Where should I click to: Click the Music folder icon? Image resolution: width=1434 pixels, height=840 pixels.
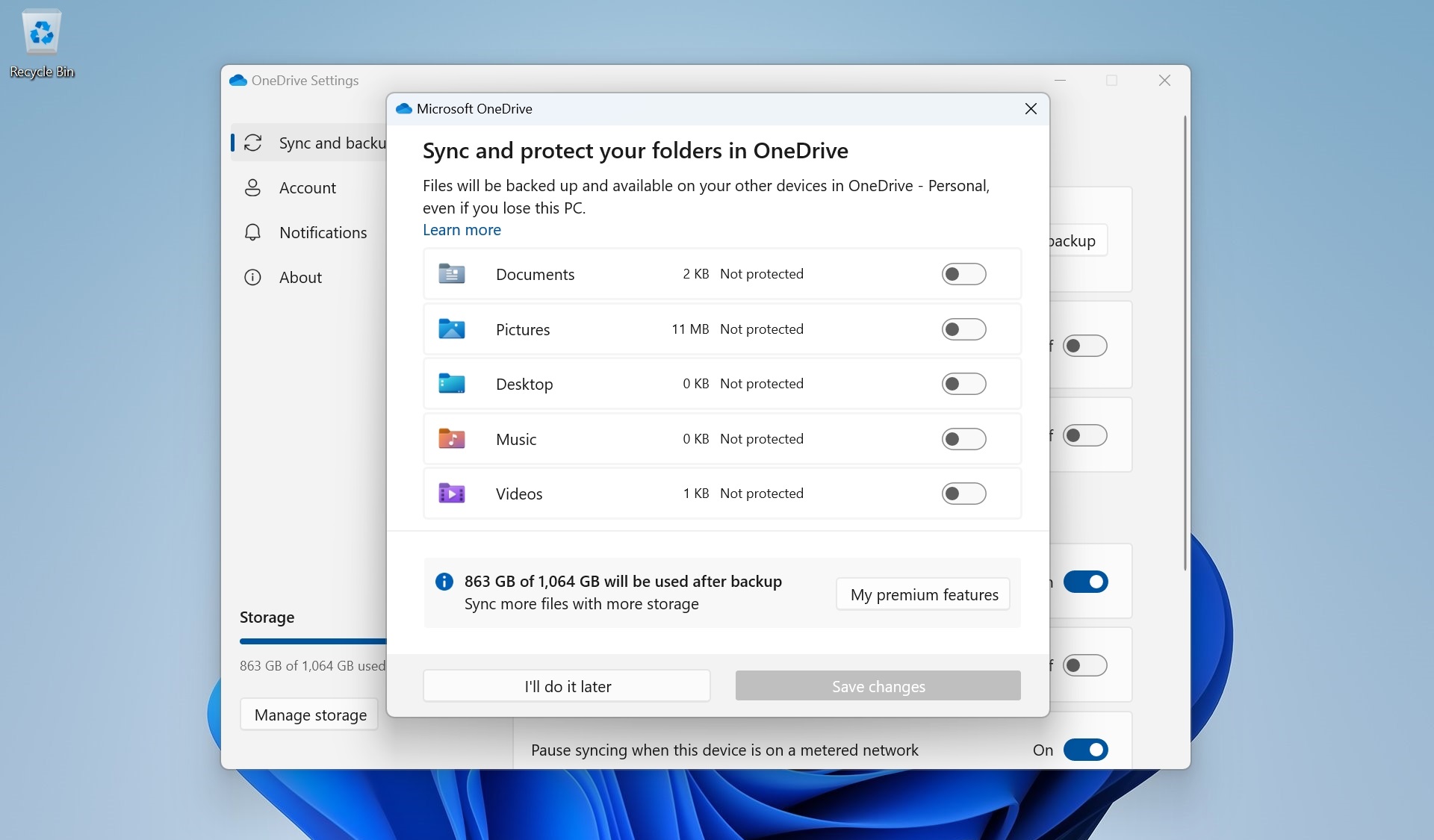click(451, 439)
